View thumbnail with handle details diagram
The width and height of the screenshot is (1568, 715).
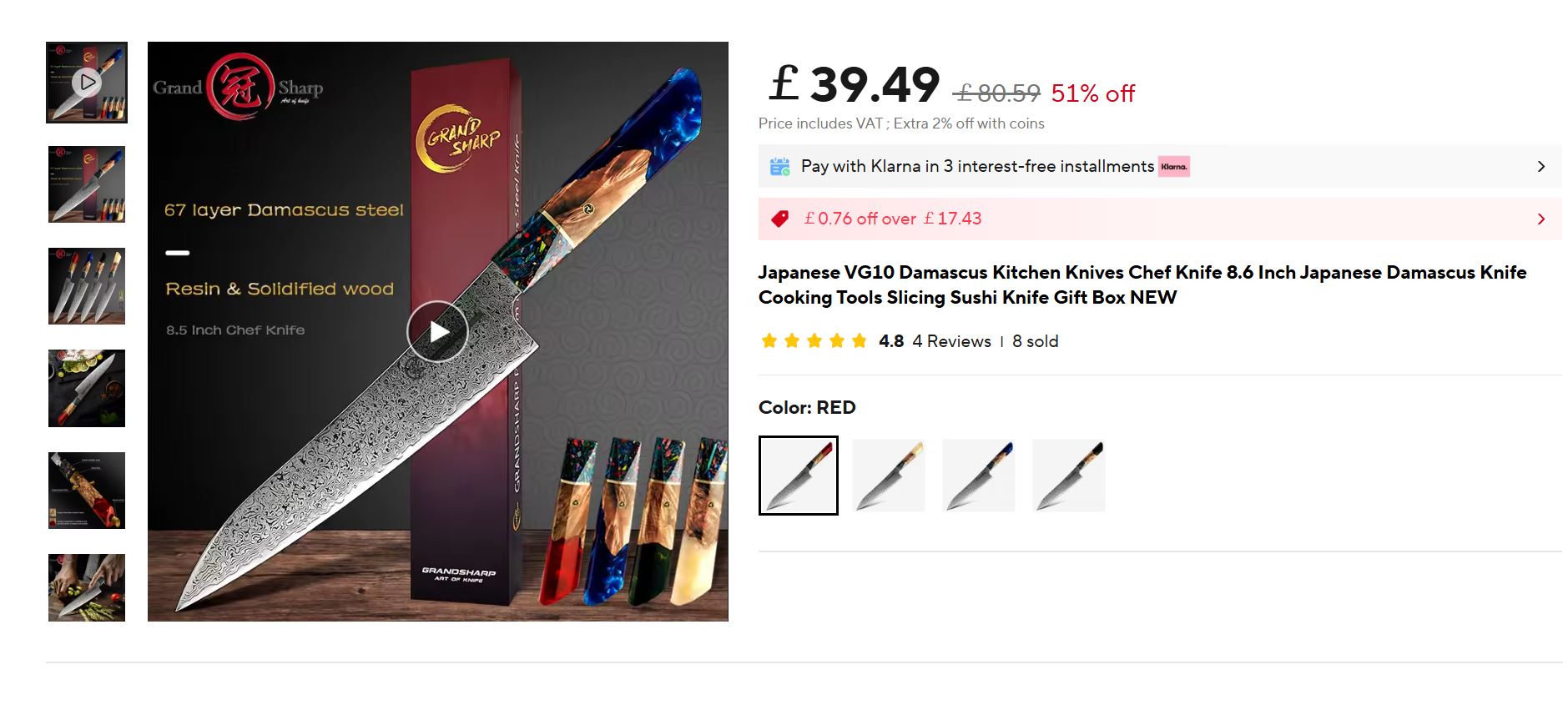[87, 491]
